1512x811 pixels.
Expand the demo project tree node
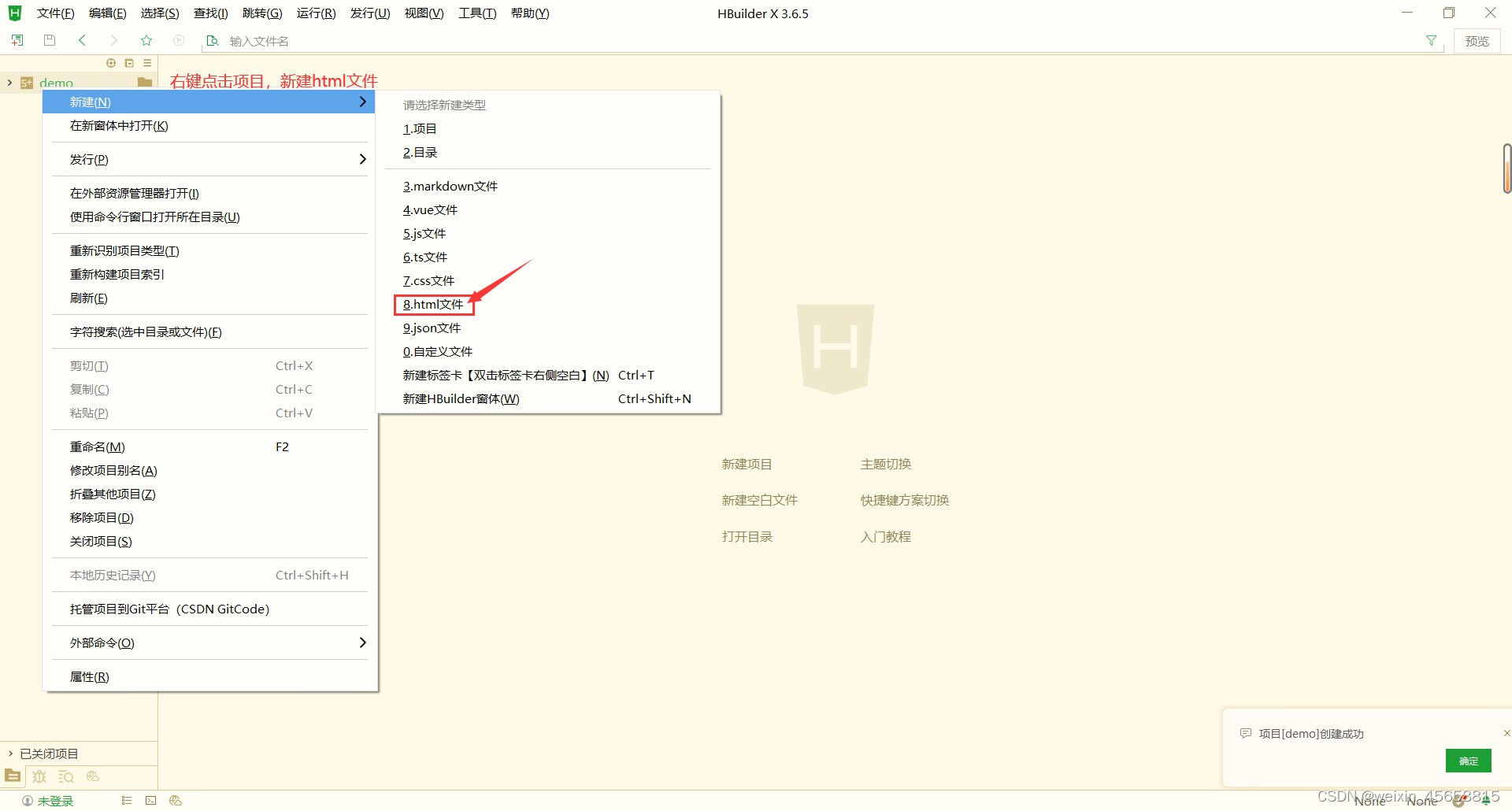[9, 83]
